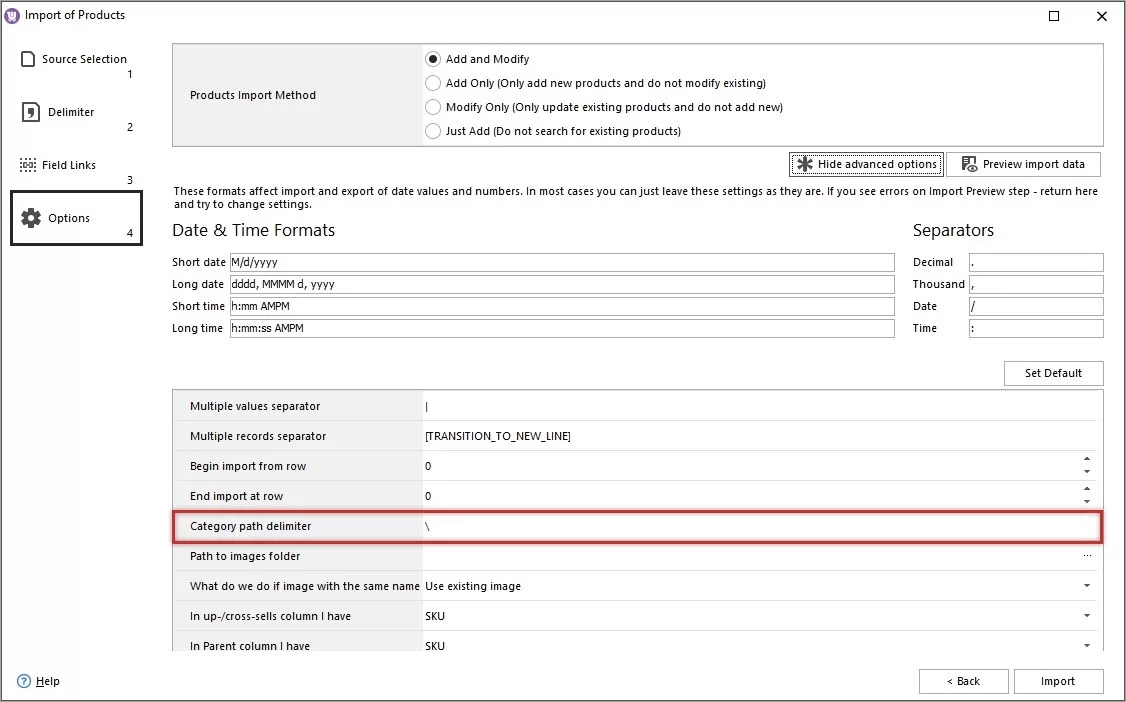
Task: Click the Set Default button
Action: pos(1053,372)
